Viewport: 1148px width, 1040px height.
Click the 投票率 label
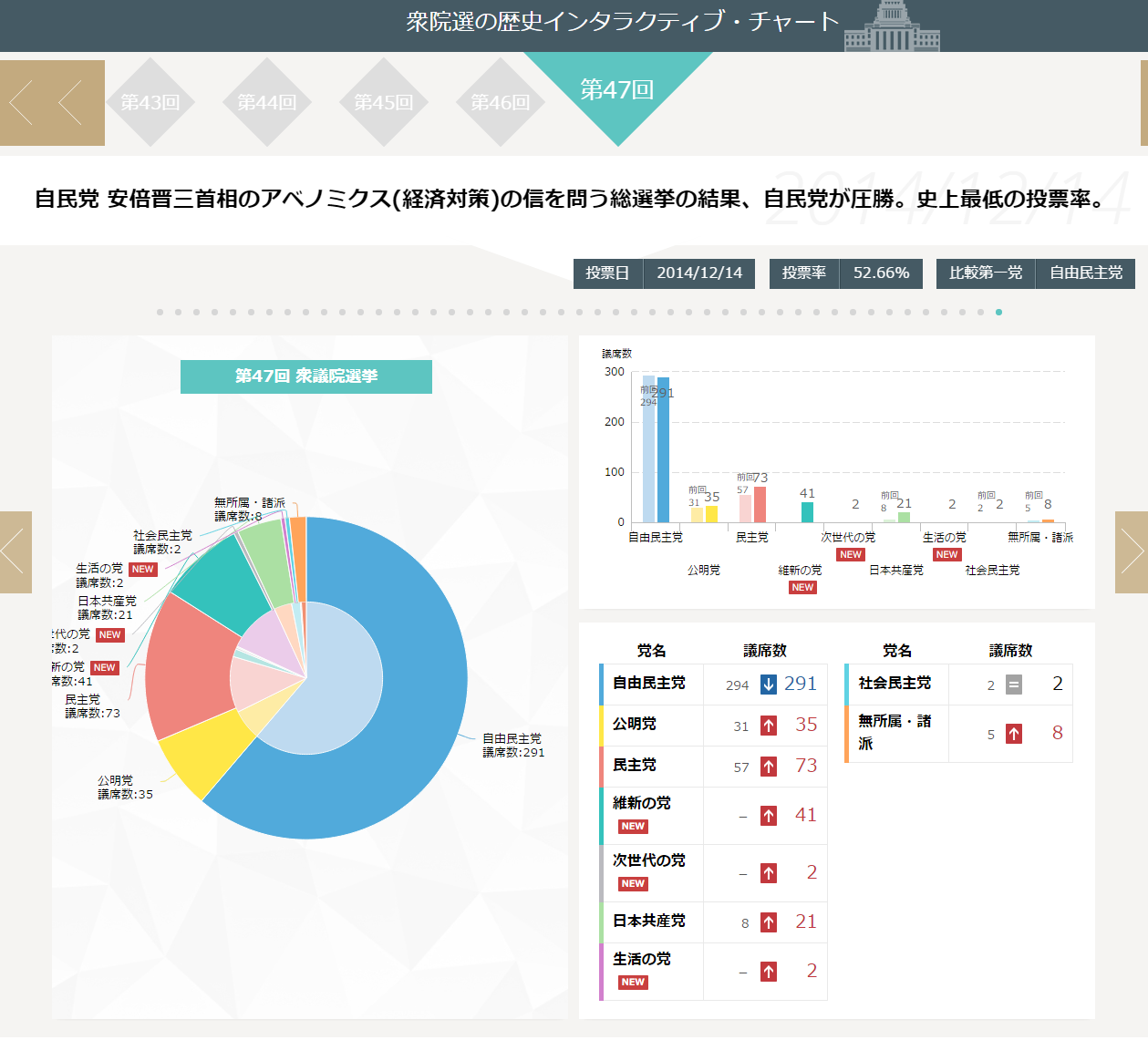803,273
